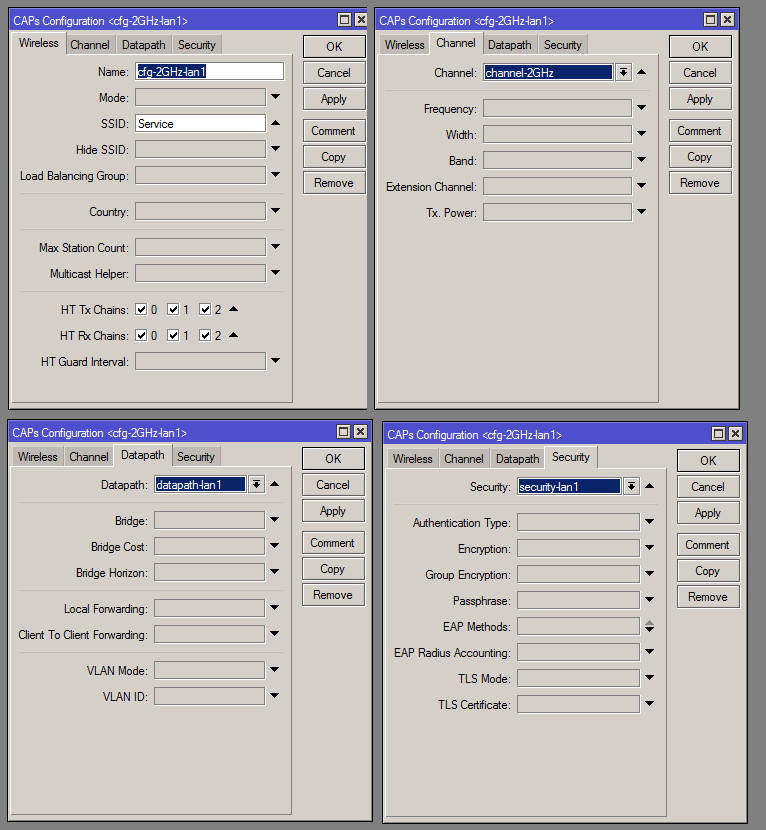Expand the TLS Mode field
Screen dimensions: 766x830
(x=650, y=678)
